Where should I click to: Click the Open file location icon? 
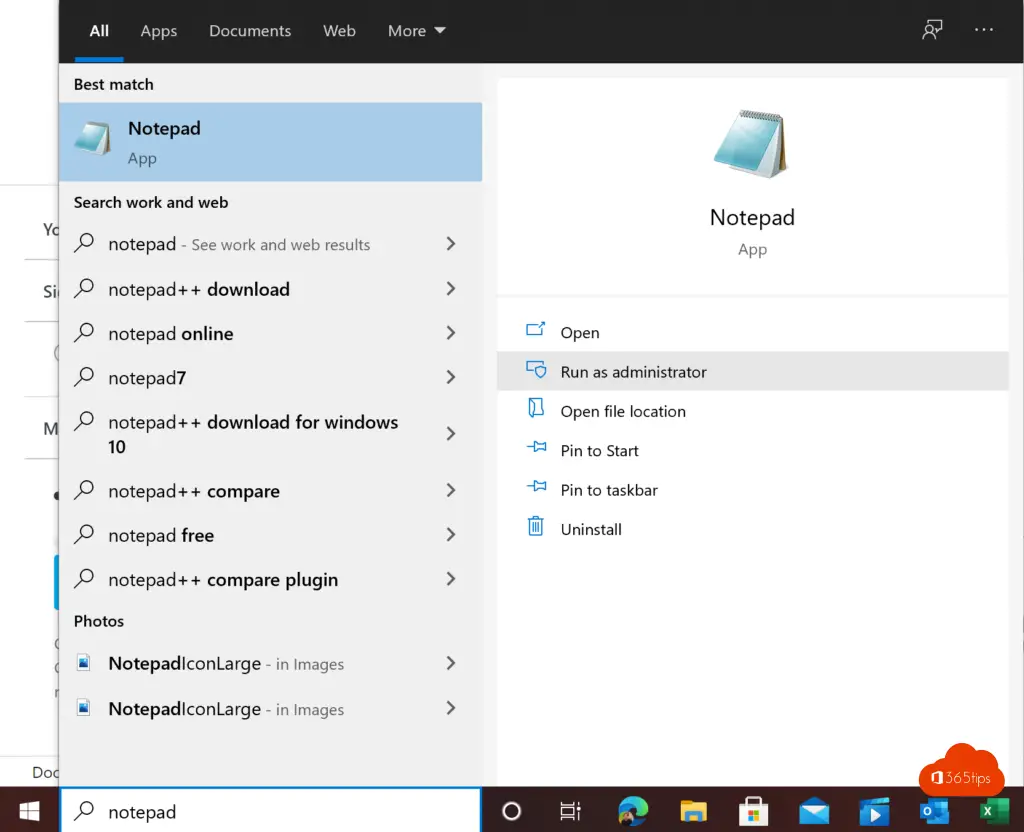[536, 408]
